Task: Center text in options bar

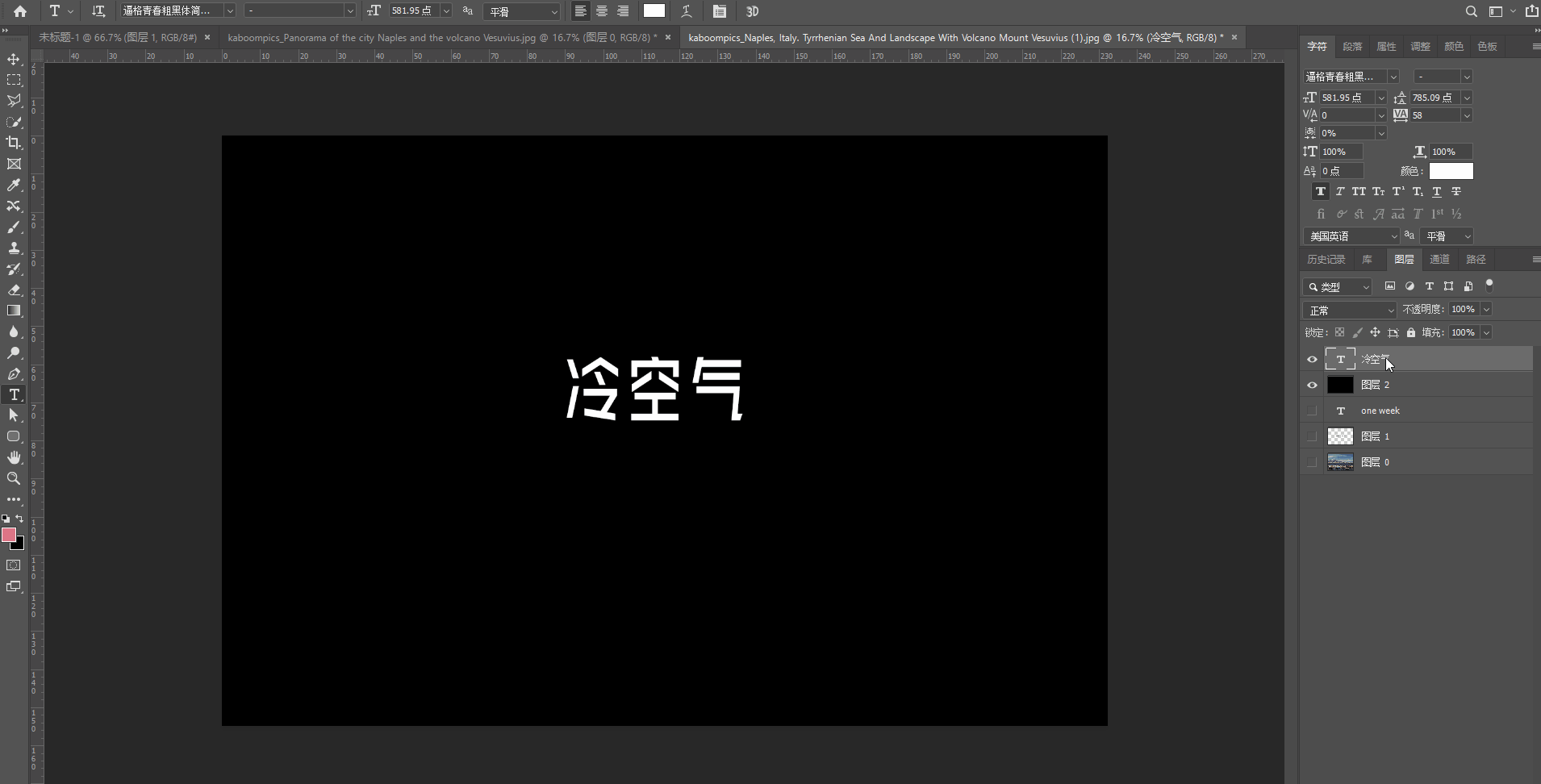Action: click(602, 11)
